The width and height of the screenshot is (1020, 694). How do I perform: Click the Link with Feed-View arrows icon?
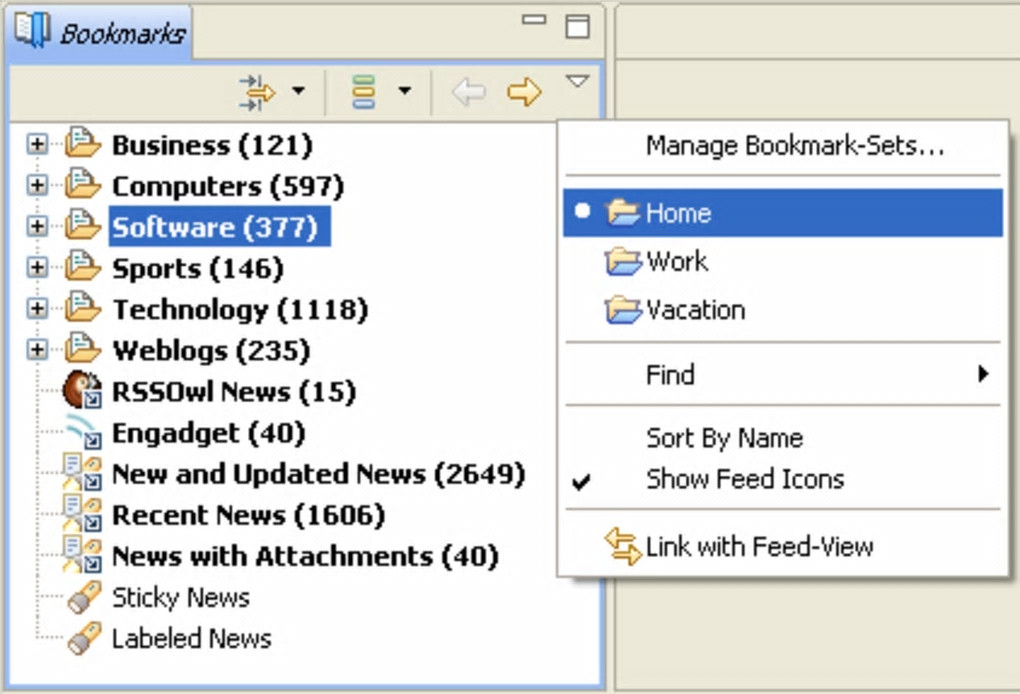pyautogui.click(x=623, y=546)
